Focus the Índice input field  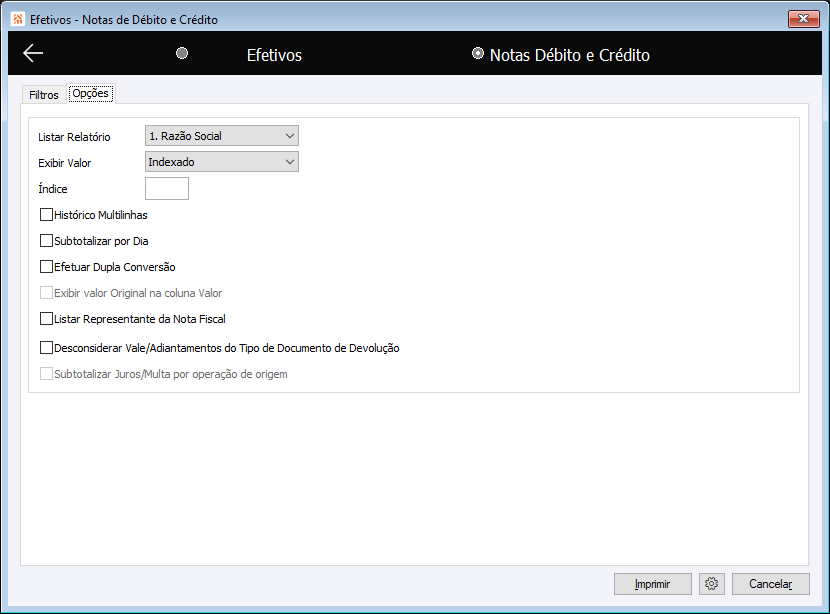pos(167,188)
